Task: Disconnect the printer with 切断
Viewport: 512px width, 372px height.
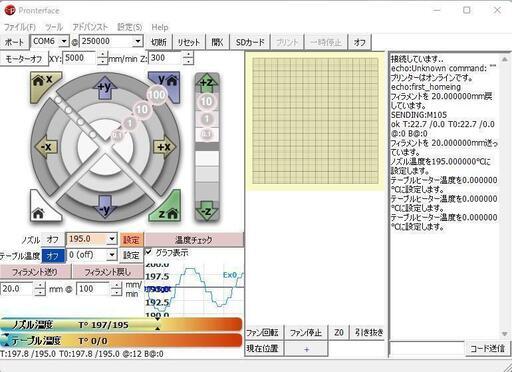Action: pyautogui.click(x=159, y=42)
